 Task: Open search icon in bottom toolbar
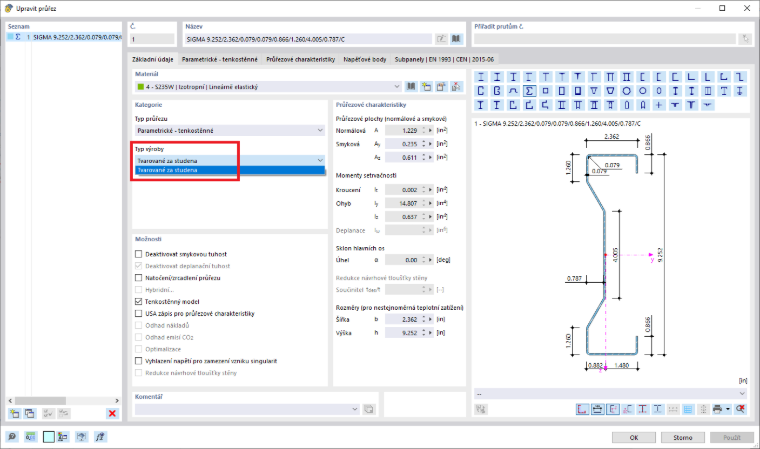pyautogui.click(x=12, y=437)
